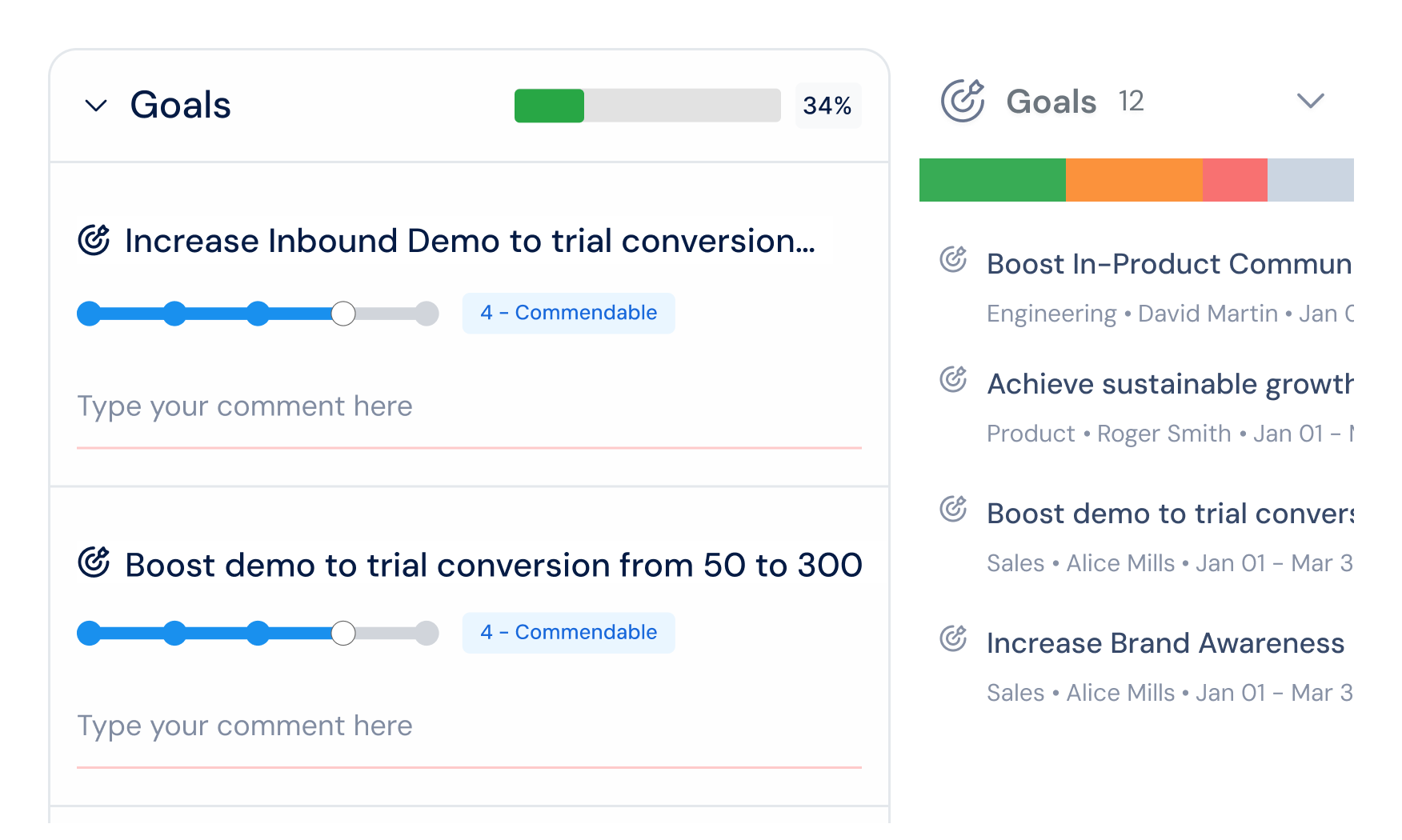
Task: Click the red segment of the status bar
Action: click(x=1235, y=180)
